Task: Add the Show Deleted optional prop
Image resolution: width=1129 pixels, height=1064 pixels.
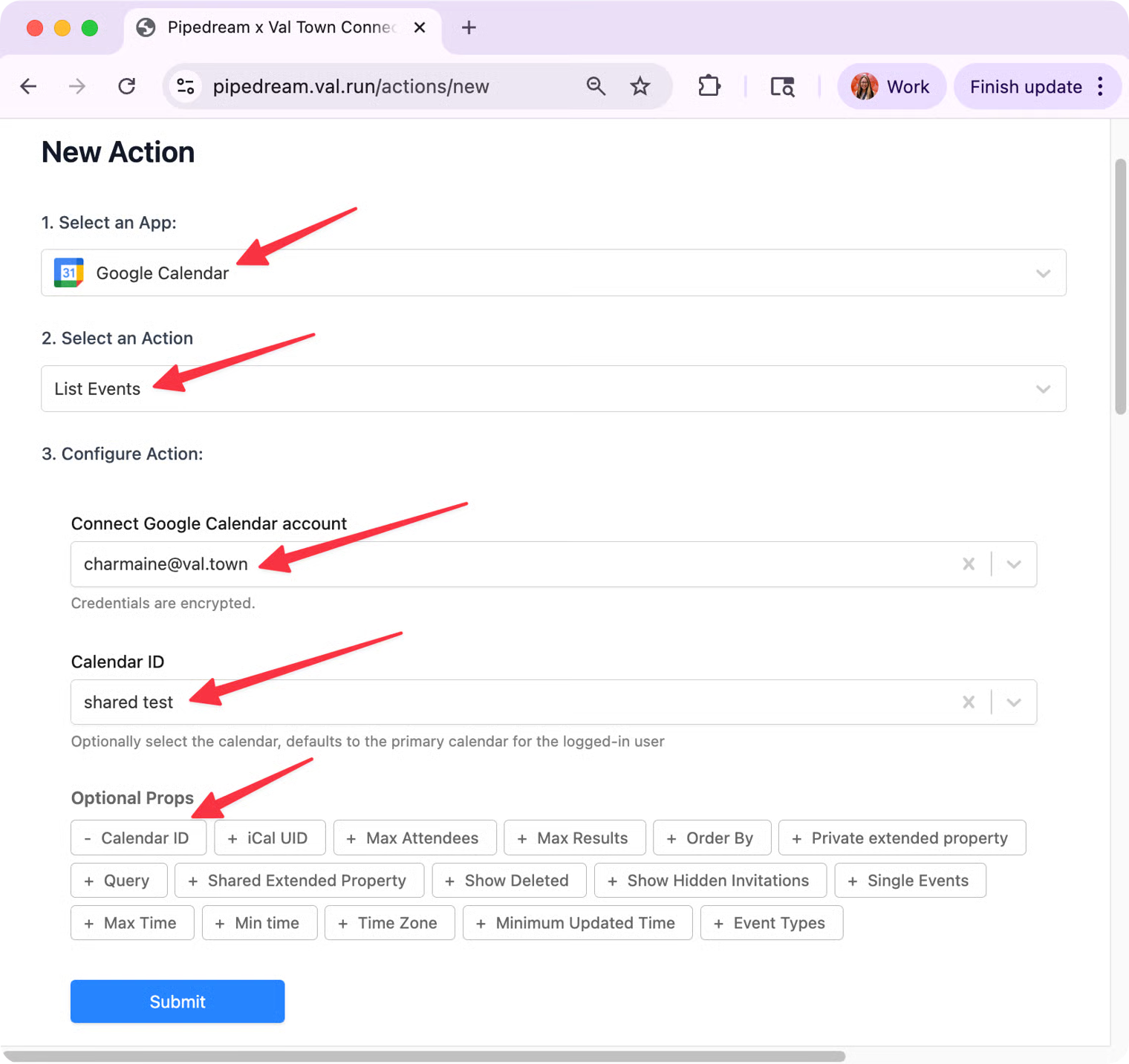Action: [509, 881]
